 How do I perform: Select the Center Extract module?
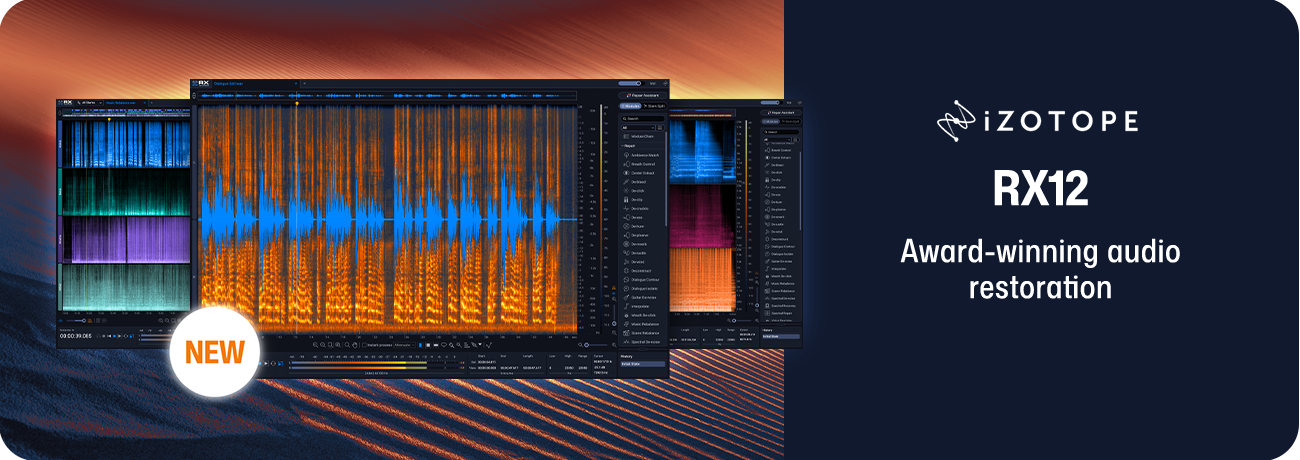[x=641, y=172]
